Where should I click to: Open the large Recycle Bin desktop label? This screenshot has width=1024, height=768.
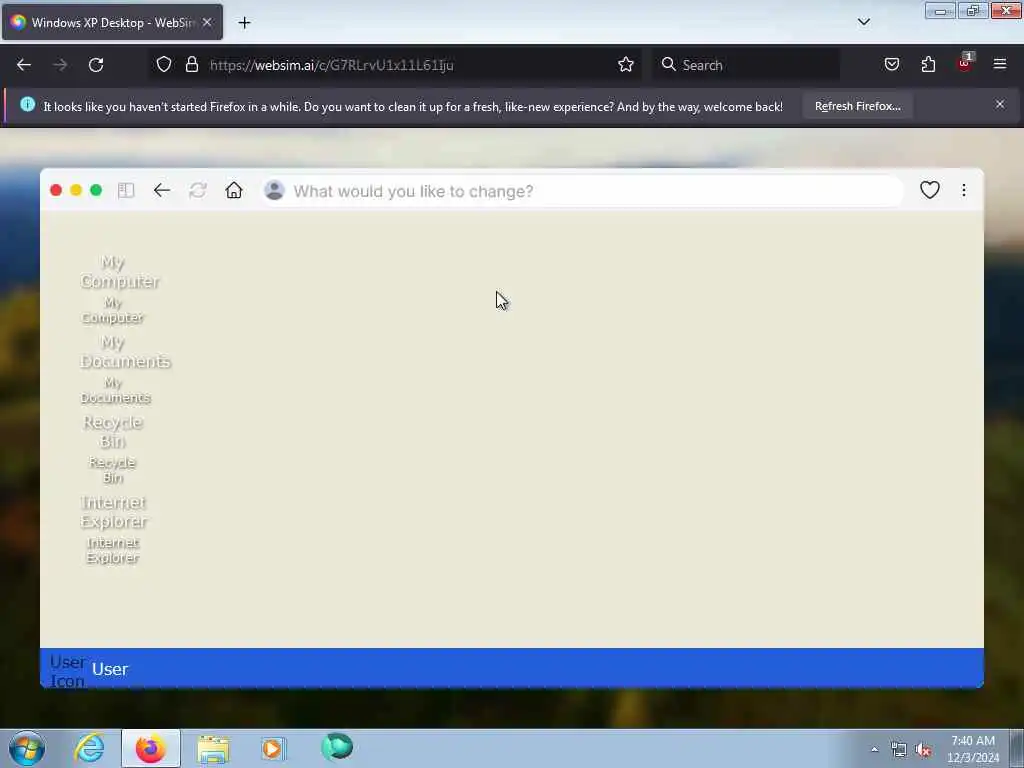pyautogui.click(x=112, y=432)
